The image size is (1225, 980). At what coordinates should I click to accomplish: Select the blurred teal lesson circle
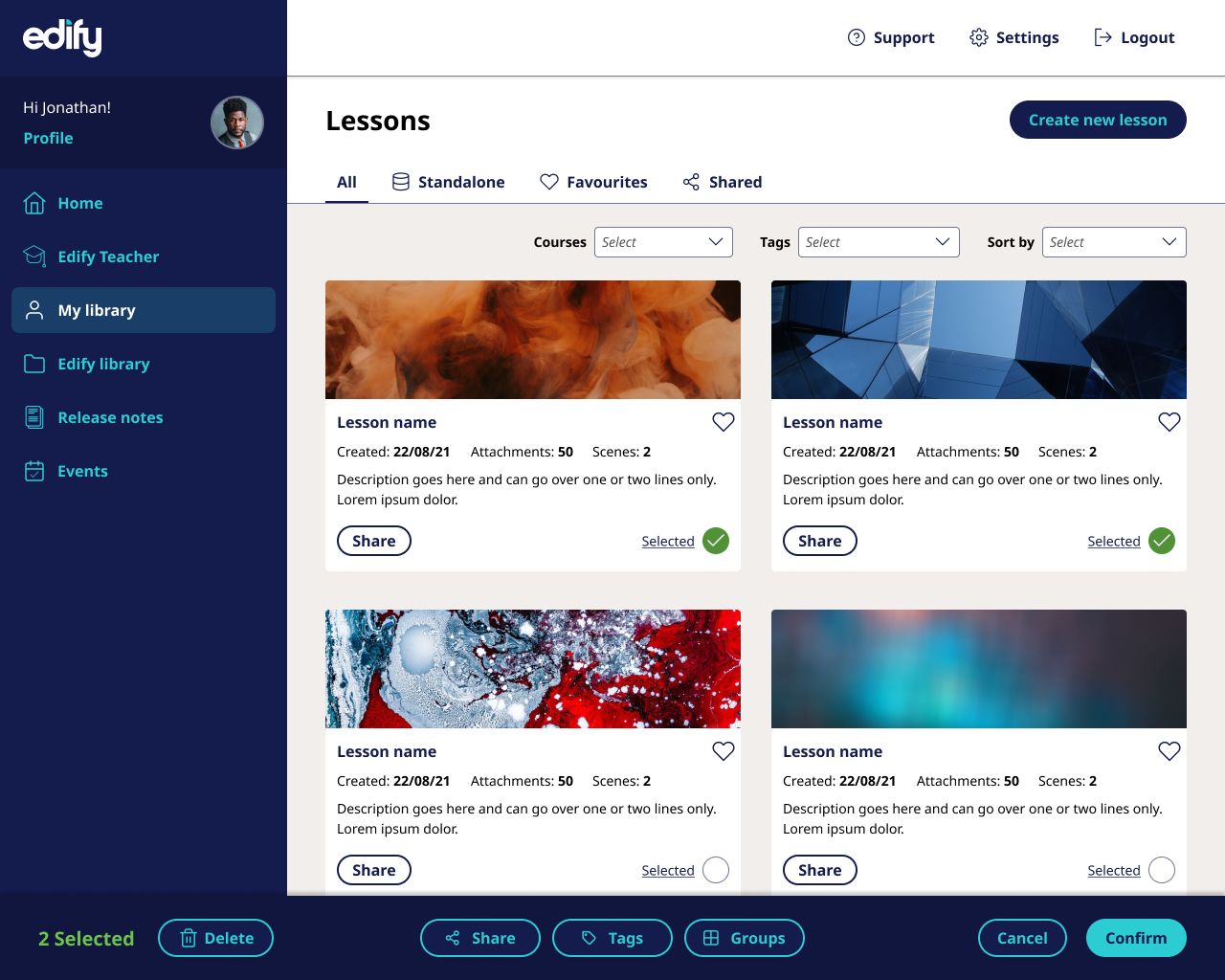click(1162, 870)
